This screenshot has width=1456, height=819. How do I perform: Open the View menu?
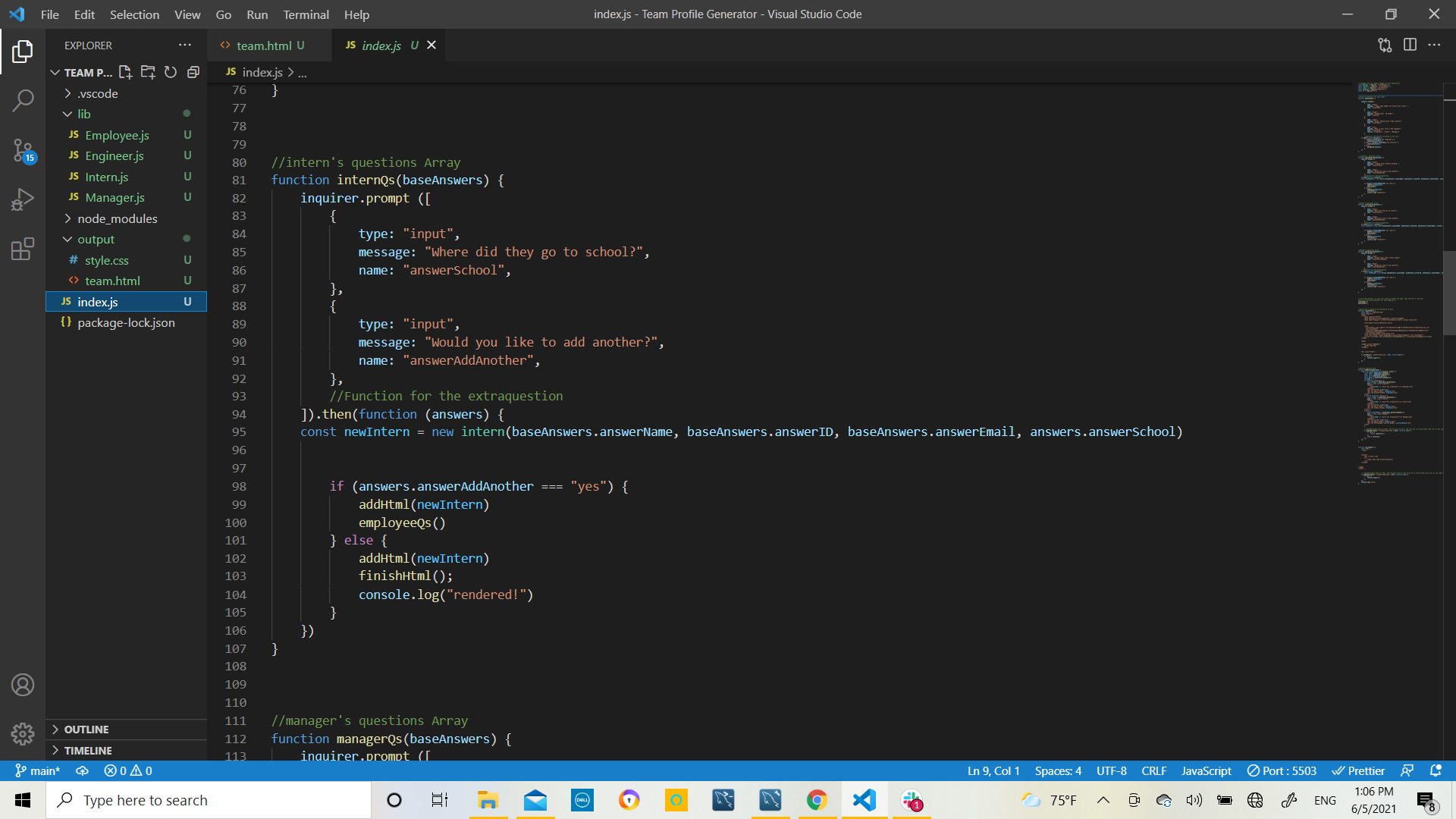(x=187, y=14)
